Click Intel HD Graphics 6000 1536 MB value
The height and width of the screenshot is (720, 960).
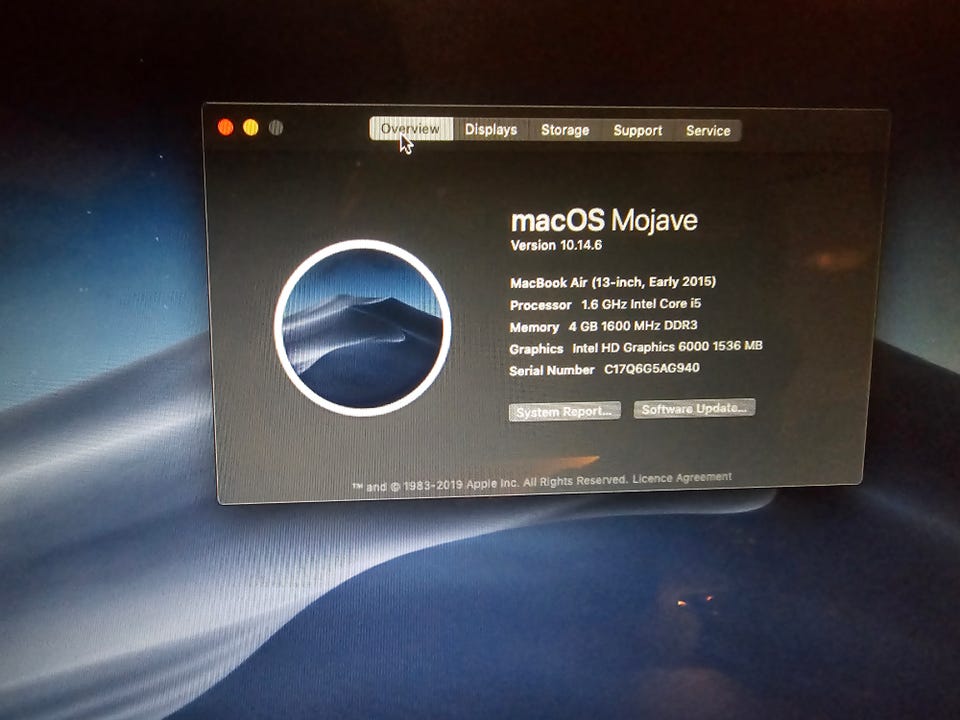[667, 347]
